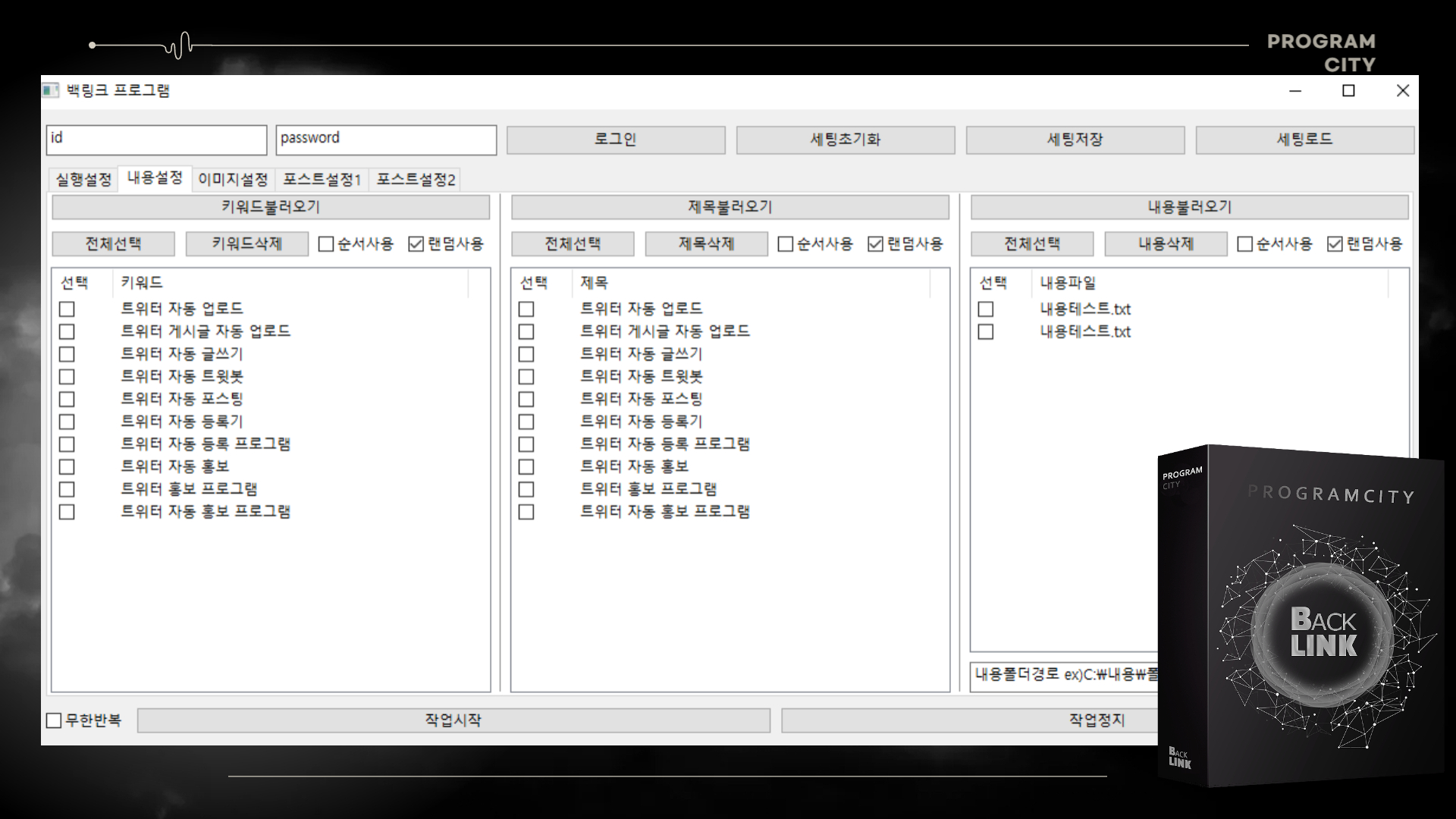Open the 포스트설정1 tab
The height and width of the screenshot is (819, 1456).
(322, 180)
